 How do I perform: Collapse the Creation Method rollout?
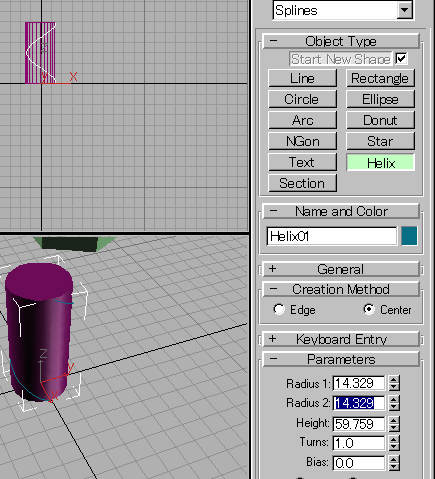coord(341,289)
